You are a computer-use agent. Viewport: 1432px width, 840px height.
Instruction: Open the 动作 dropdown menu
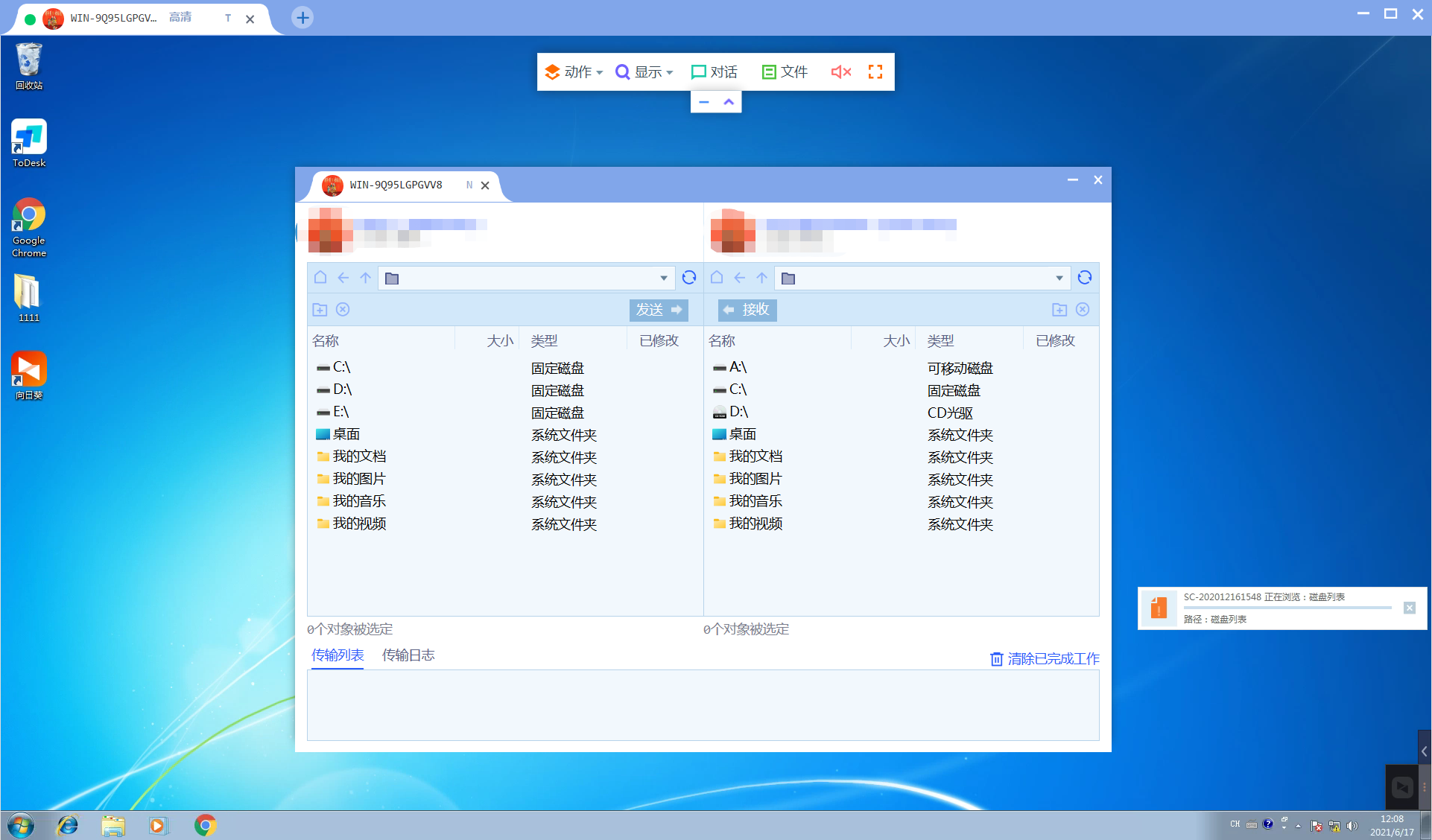574,71
